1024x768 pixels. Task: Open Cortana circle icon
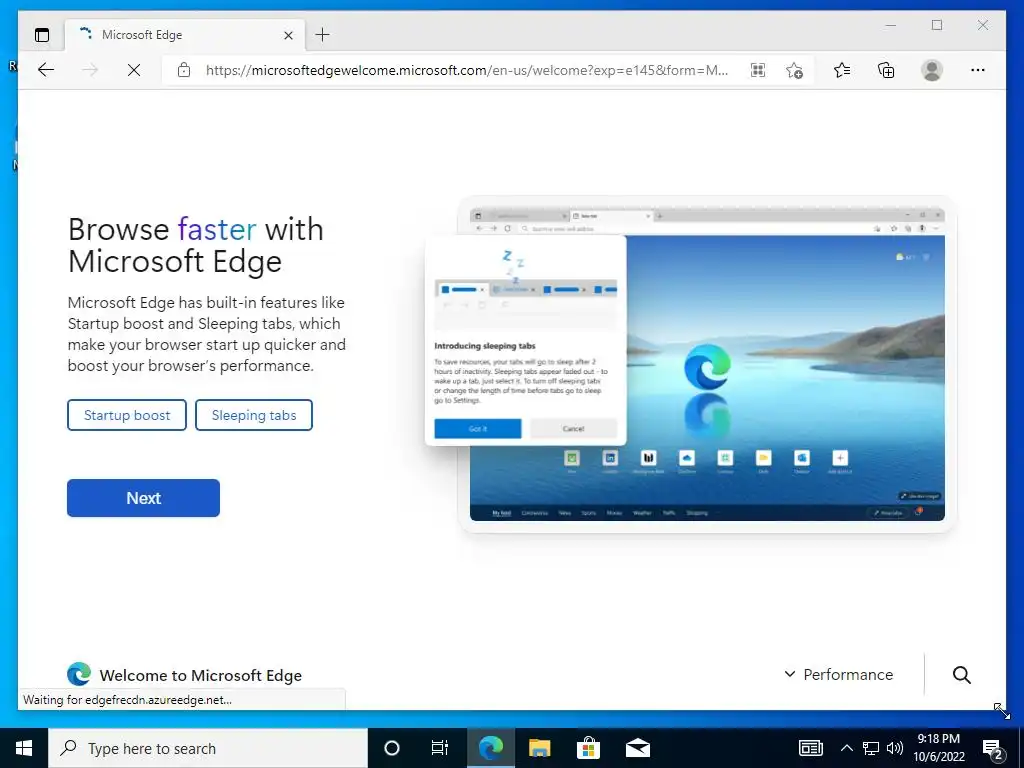coord(392,748)
